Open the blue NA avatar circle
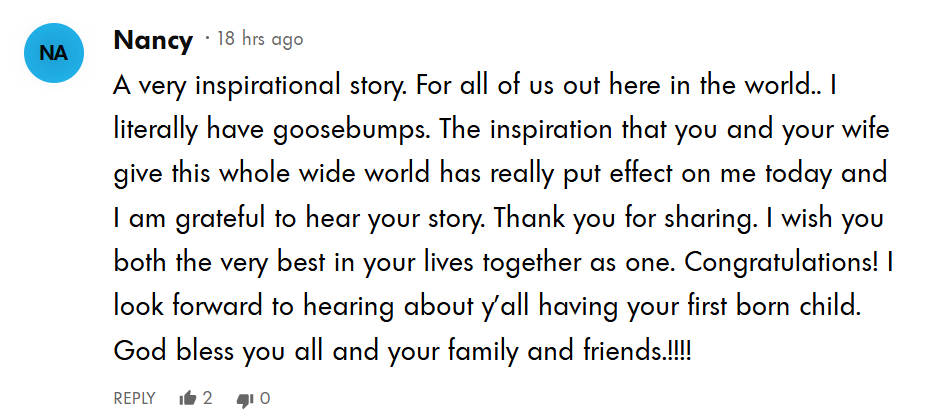This screenshot has height=412, width=940. point(54,53)
